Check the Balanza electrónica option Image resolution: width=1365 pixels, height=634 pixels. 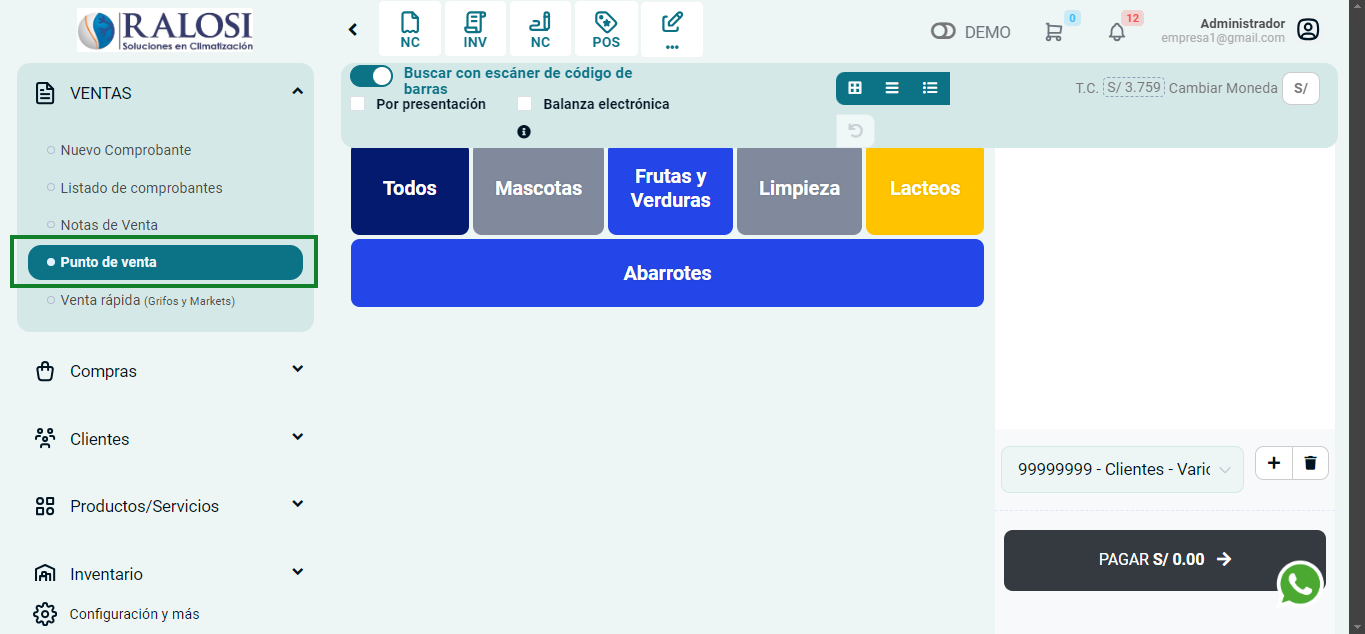524,103
